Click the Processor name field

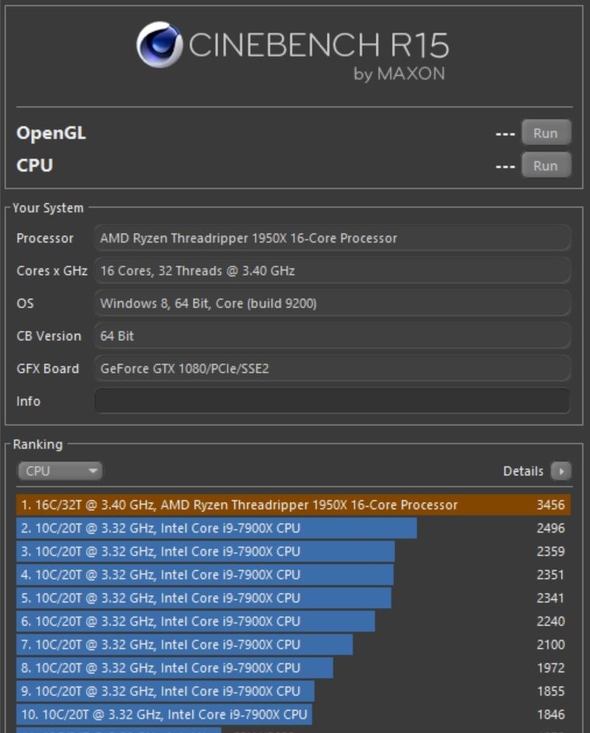pyautogui.click(x=332, y=238)
